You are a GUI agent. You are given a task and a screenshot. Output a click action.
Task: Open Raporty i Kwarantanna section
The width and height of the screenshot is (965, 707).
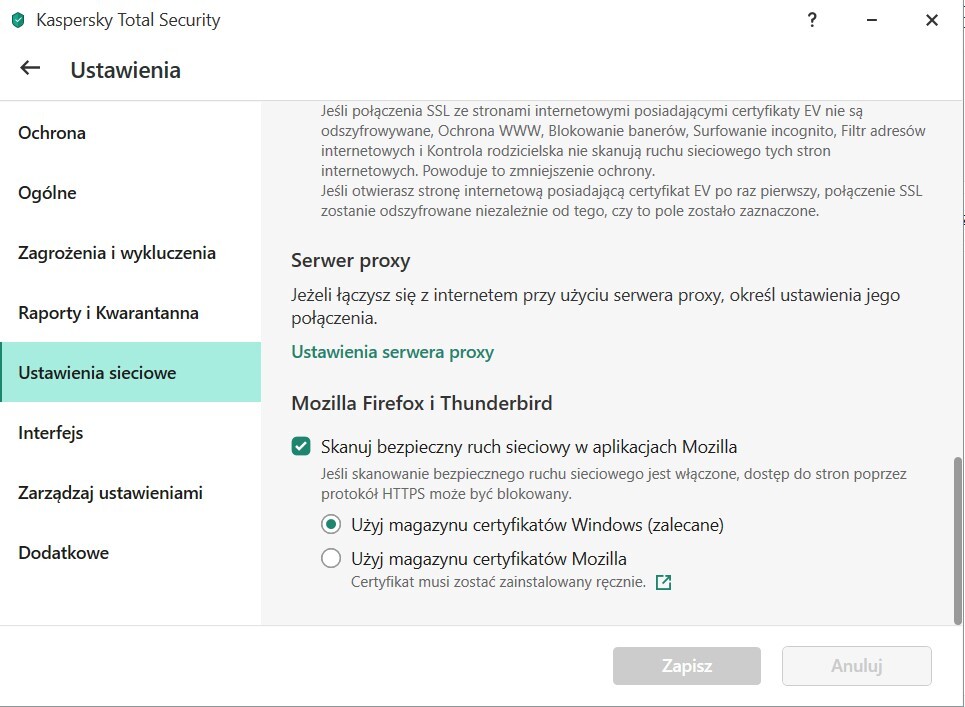click(108, 313)
